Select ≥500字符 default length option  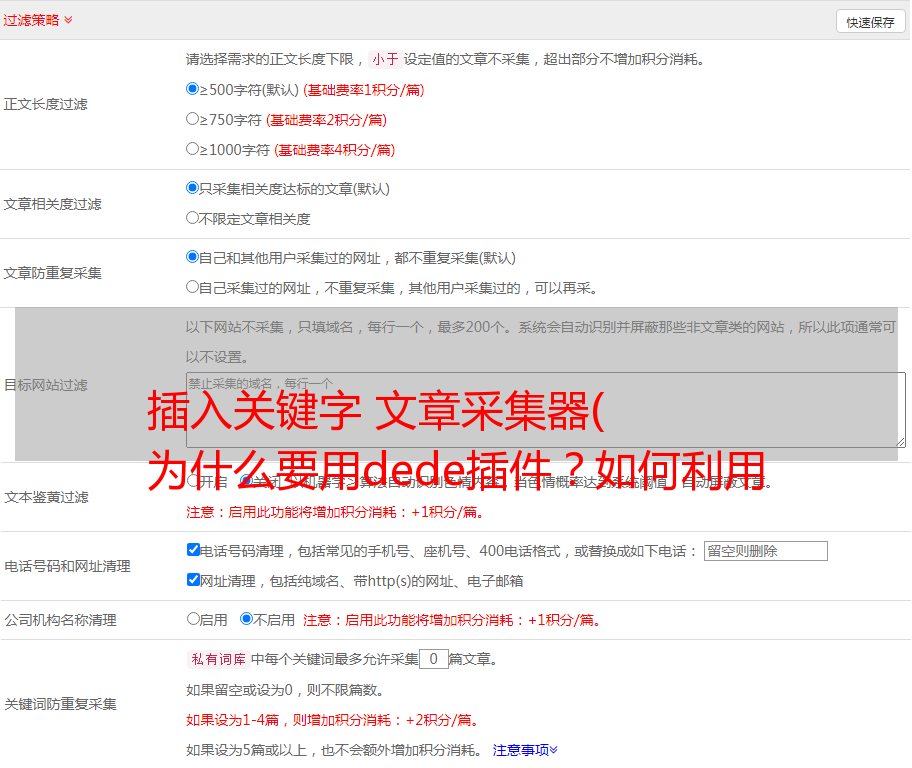[x=193, y=89]
